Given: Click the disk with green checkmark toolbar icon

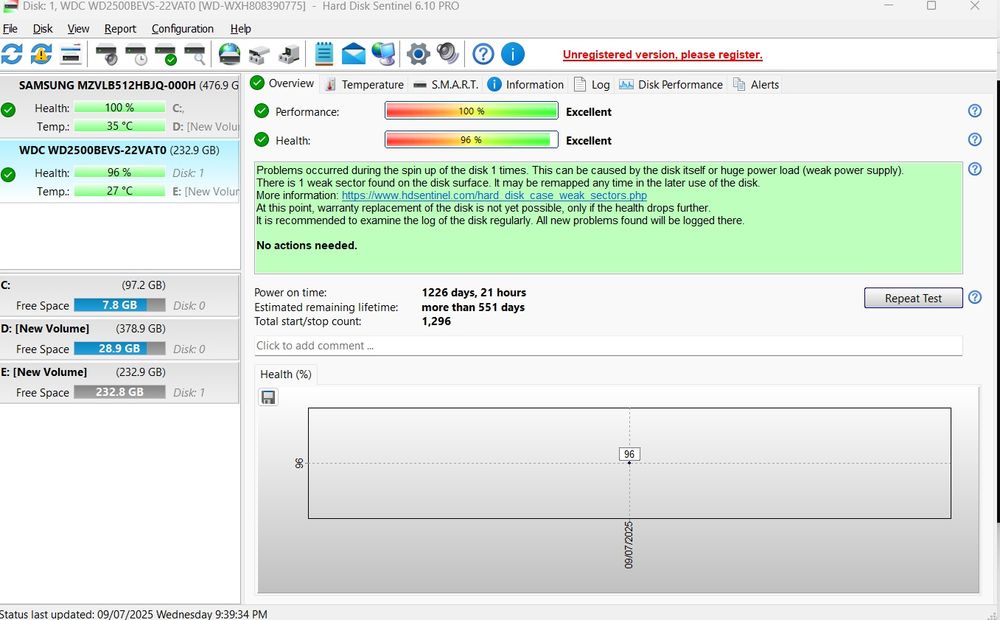Looking at the screenshot, I should 165,54.
